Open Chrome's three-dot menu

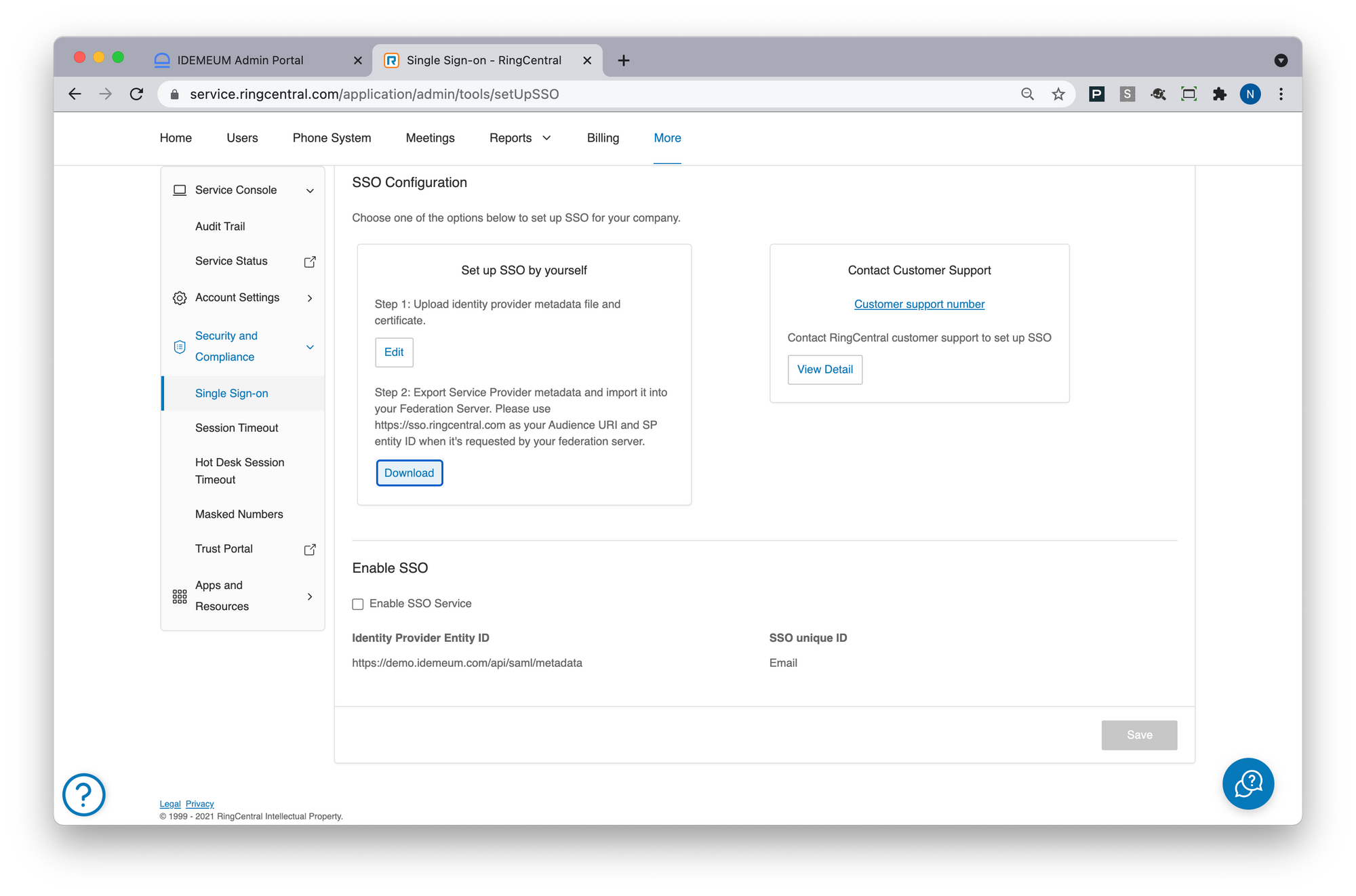(x=1281, y=94)
